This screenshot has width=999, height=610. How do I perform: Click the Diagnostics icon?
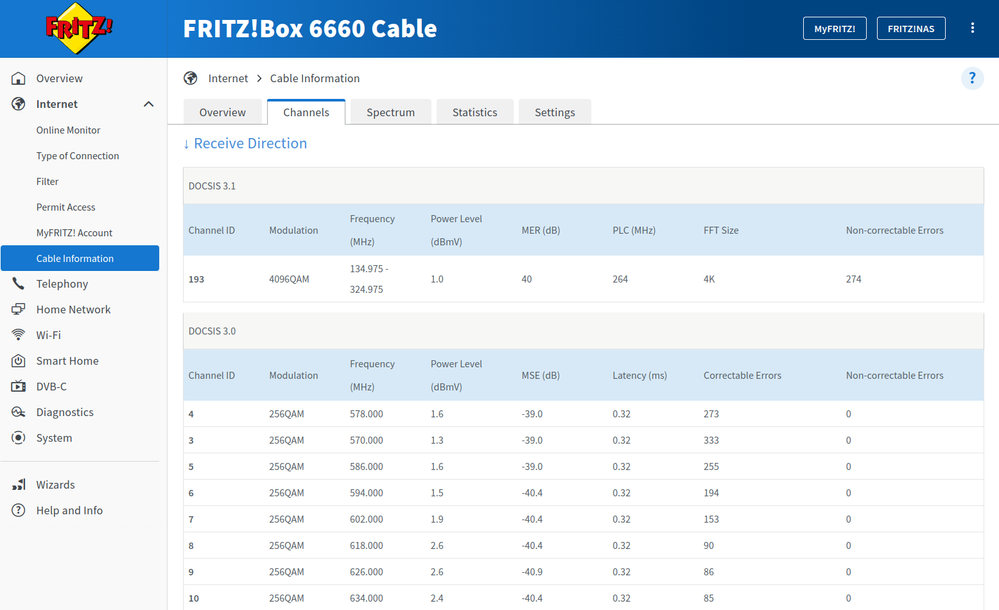pos(18,412)
